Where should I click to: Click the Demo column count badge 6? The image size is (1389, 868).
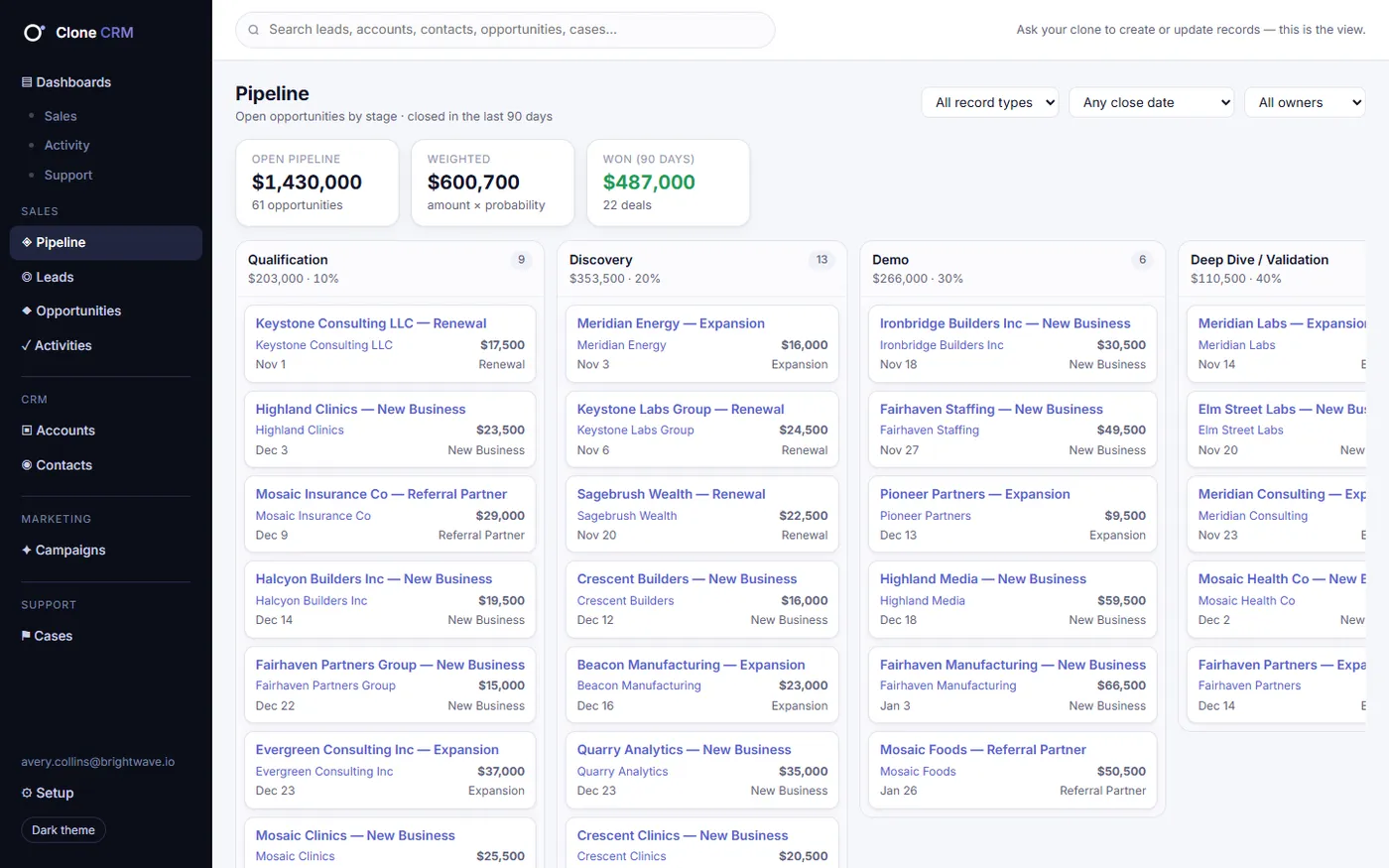(x=1142, y=260)
